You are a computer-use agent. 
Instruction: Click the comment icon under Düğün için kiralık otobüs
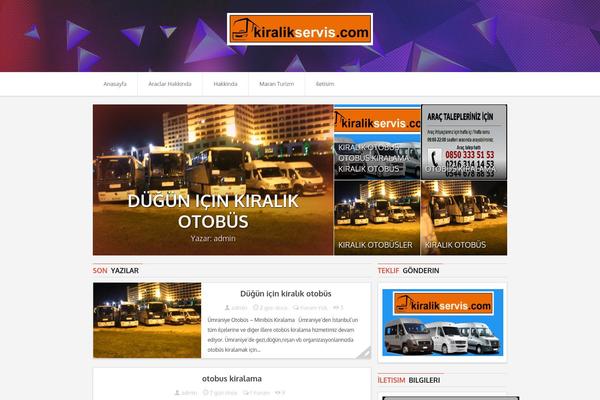(x=296, y=308)
